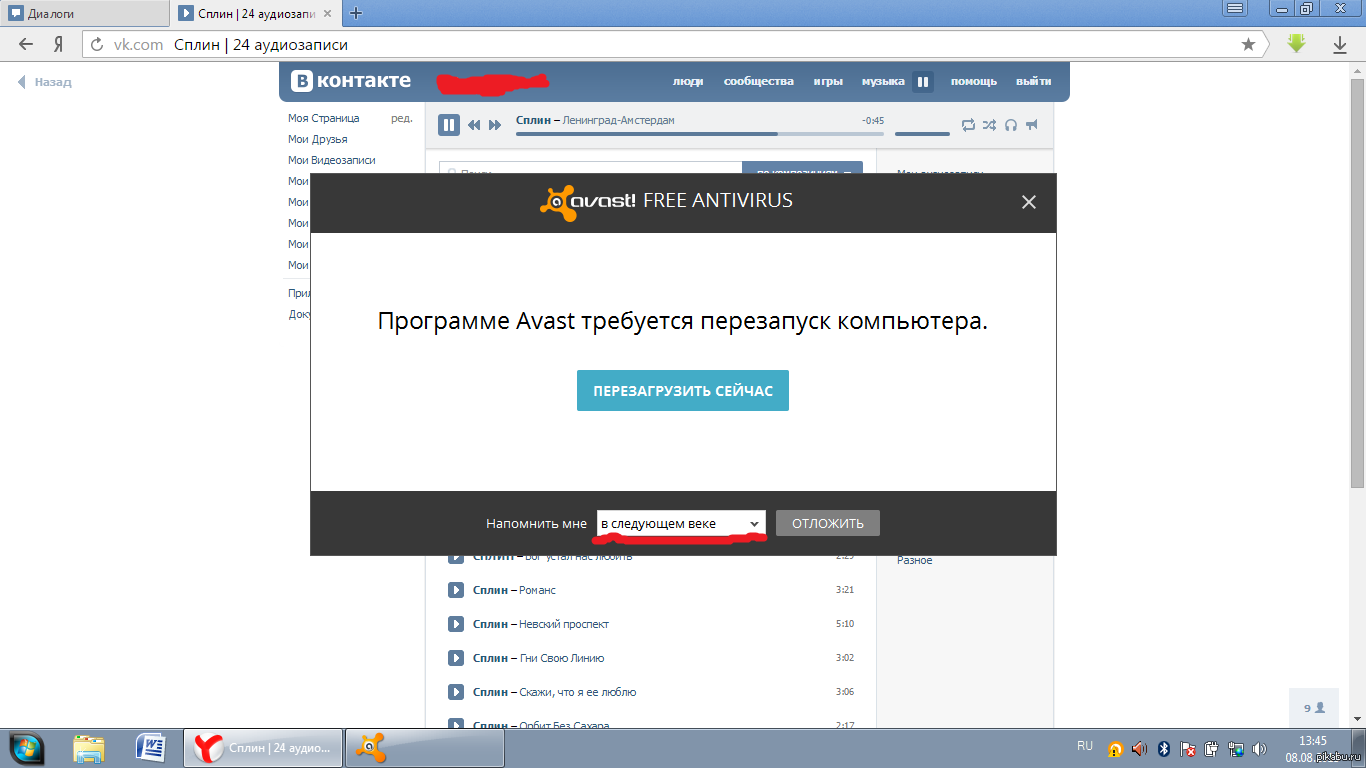This screenshot has width=1366, height=768.
Task: Open Microsoft Word from the taskbar
Action: 151,748
